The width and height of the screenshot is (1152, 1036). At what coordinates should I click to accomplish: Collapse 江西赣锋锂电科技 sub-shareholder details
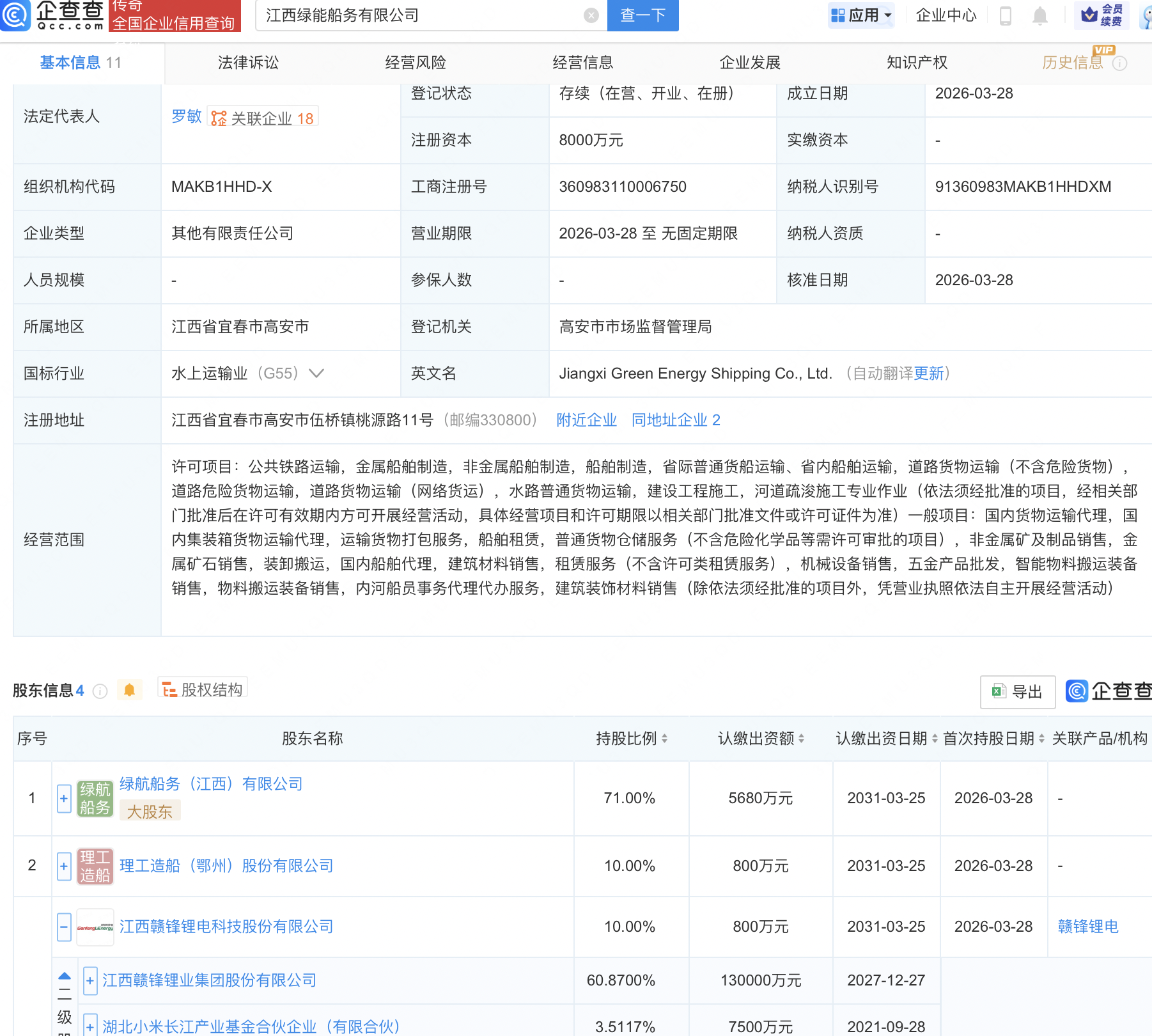[63, 927]
